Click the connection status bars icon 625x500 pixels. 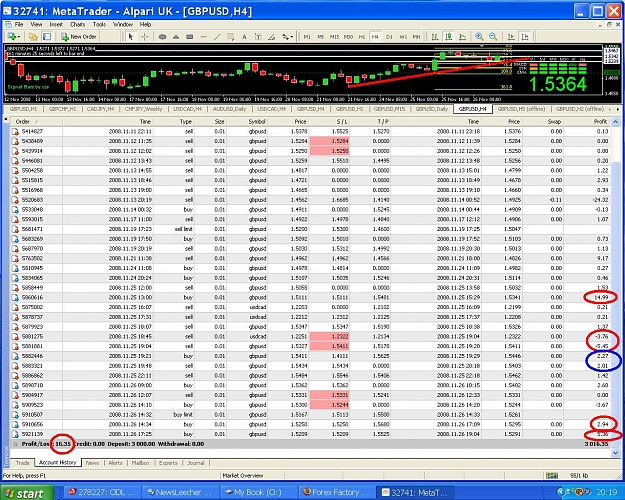click(552, 475)
